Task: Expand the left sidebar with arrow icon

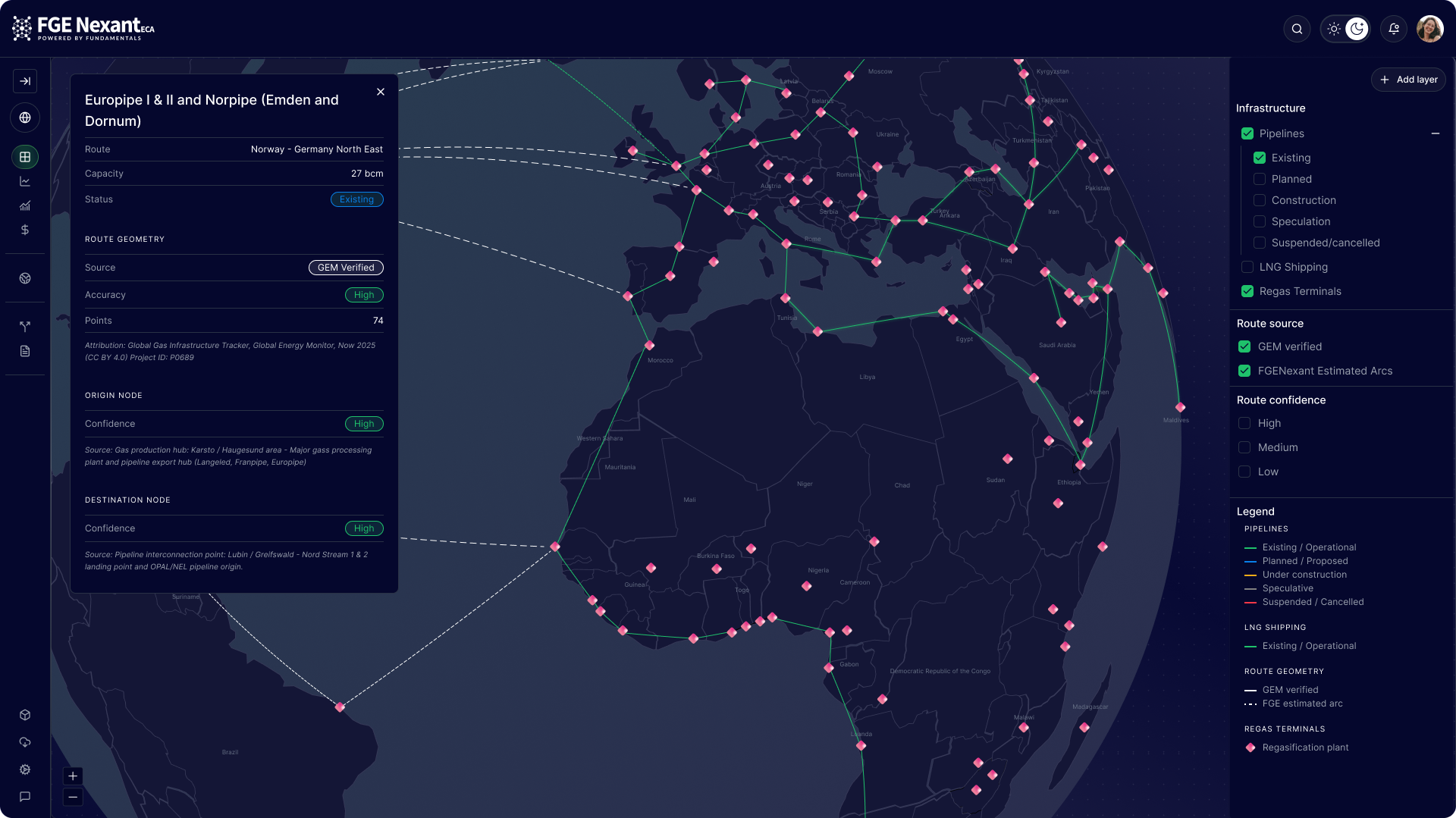Action: [x=25, y=81]
